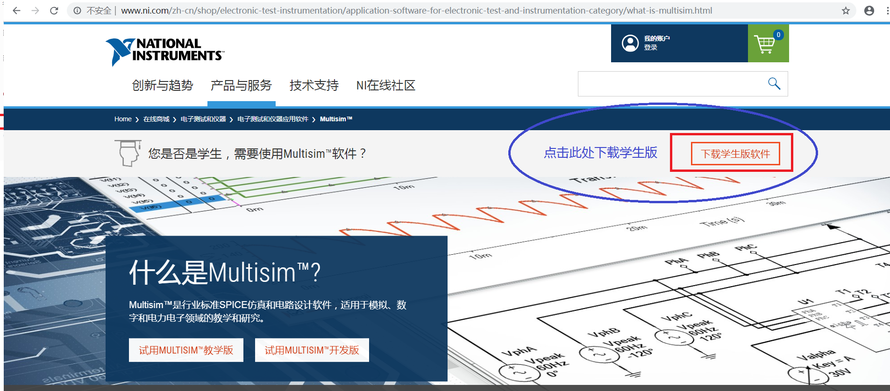Click the 什么是Multisim heading
Screen dimensions: 890x391
click(225, 273)
